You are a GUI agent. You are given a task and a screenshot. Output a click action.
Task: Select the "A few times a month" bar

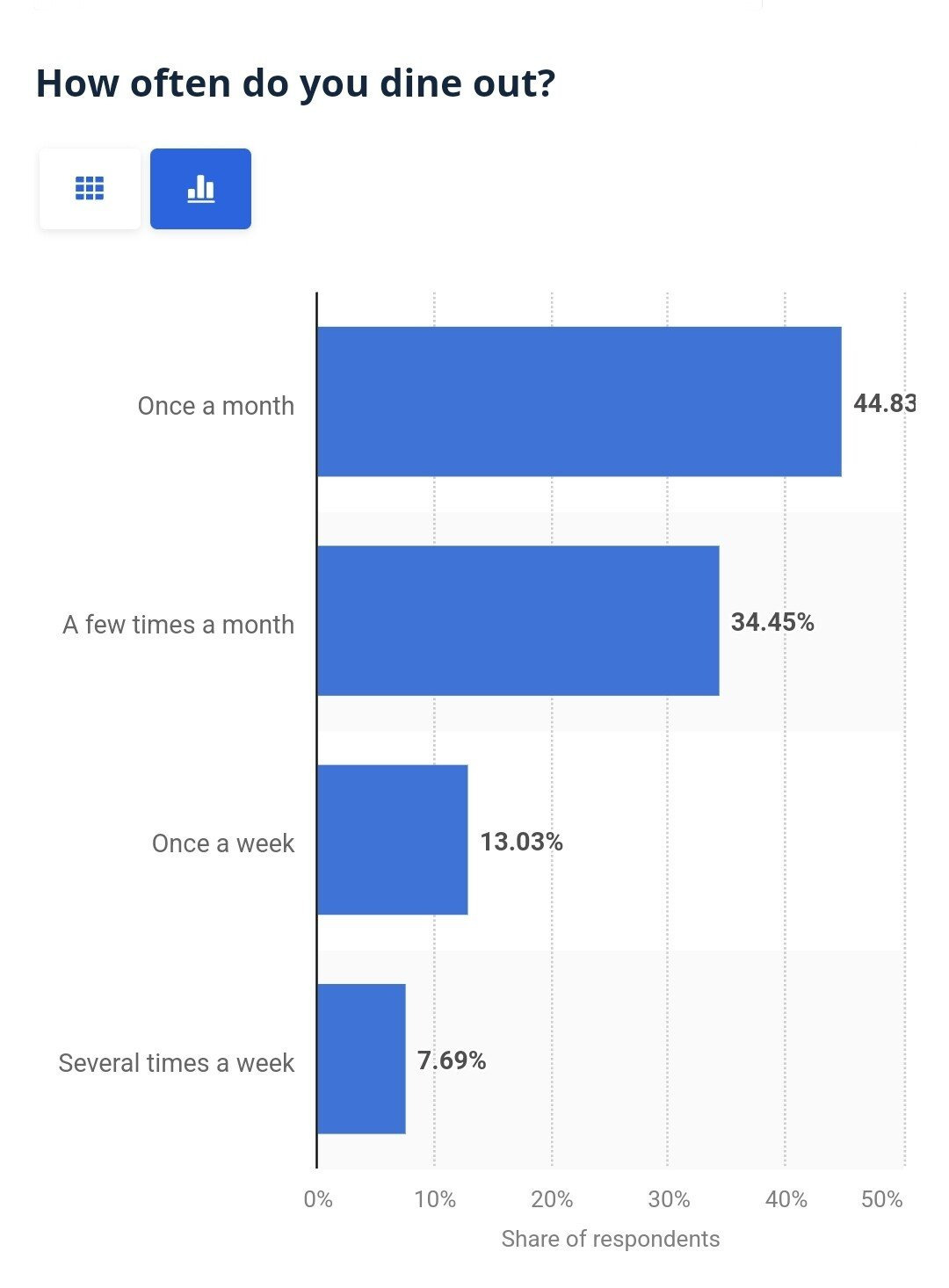pos(518,620)
